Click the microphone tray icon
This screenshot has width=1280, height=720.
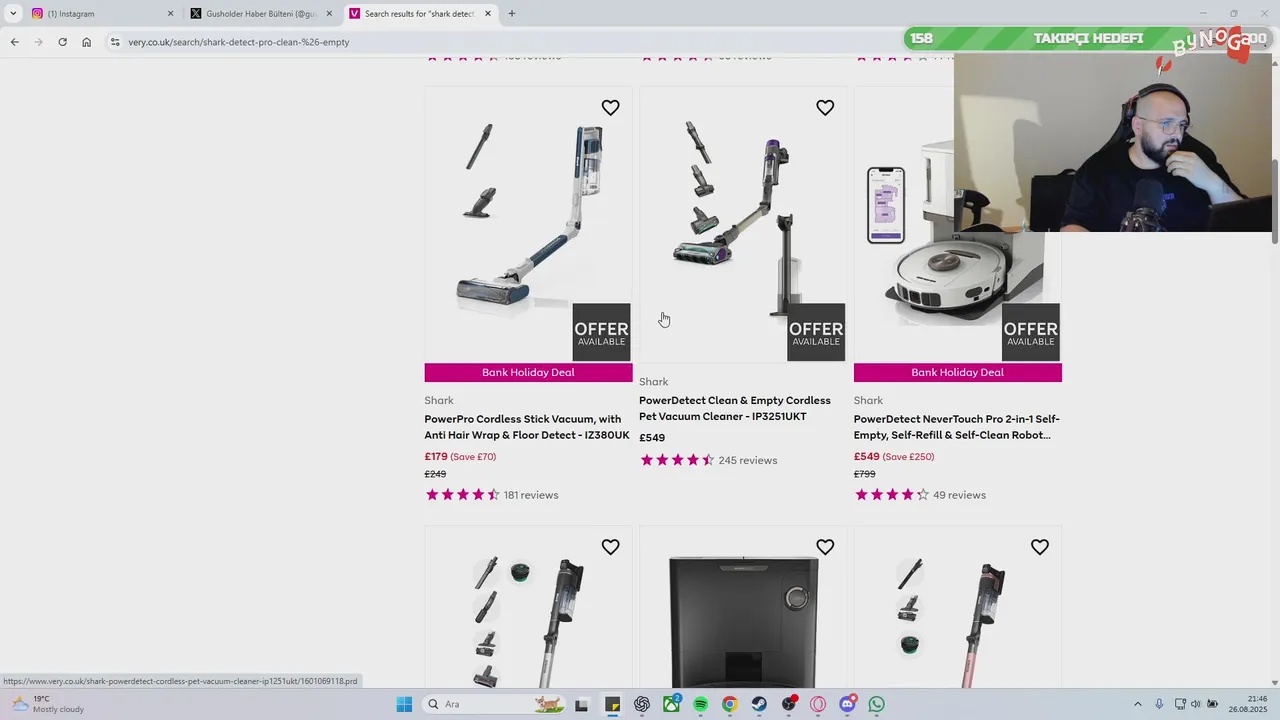coord(1159,704)
